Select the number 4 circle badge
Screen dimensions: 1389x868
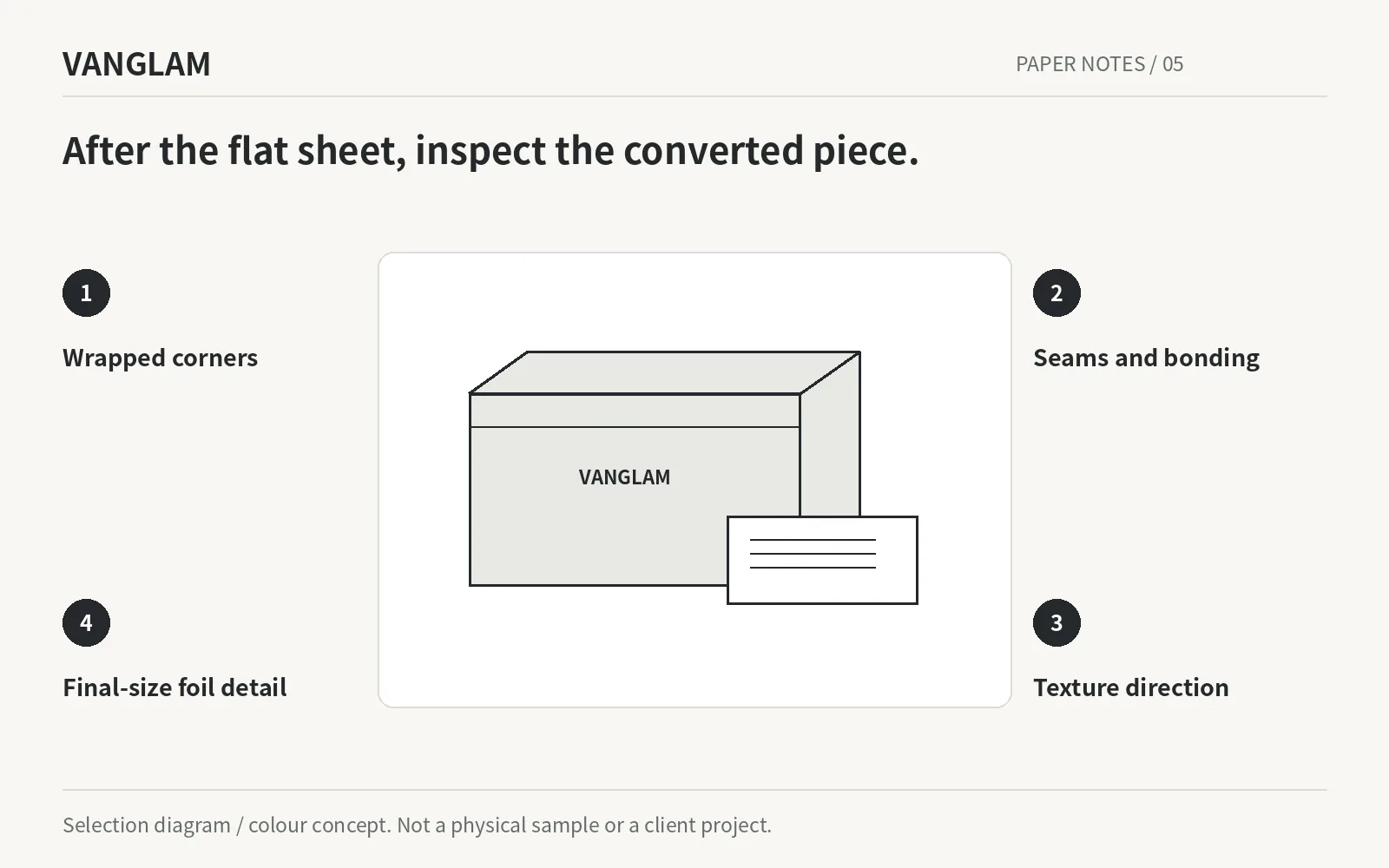86,623
